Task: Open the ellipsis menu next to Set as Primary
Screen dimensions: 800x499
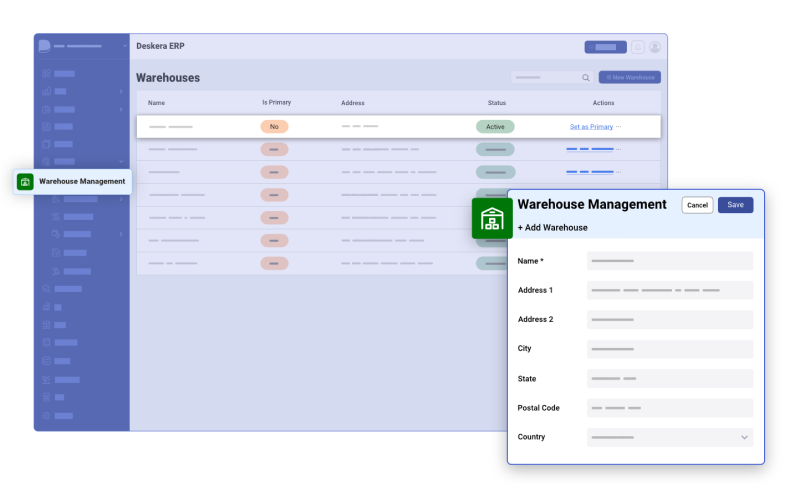Action: coord(619,127)
